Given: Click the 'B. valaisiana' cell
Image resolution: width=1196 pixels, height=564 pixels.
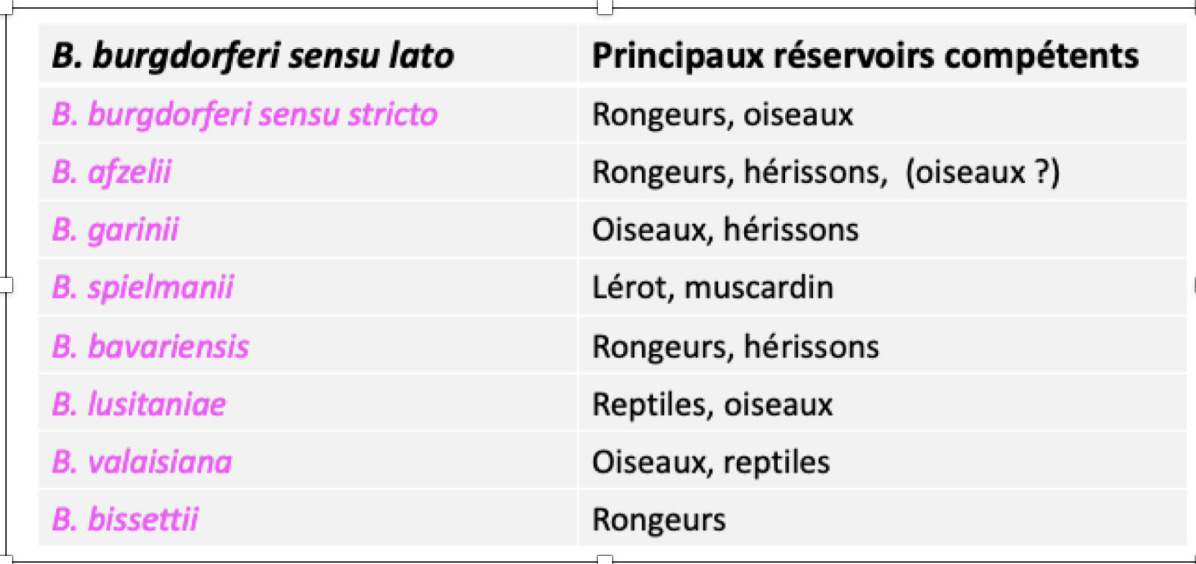Looking at the screenshot, I should point(308,461).
